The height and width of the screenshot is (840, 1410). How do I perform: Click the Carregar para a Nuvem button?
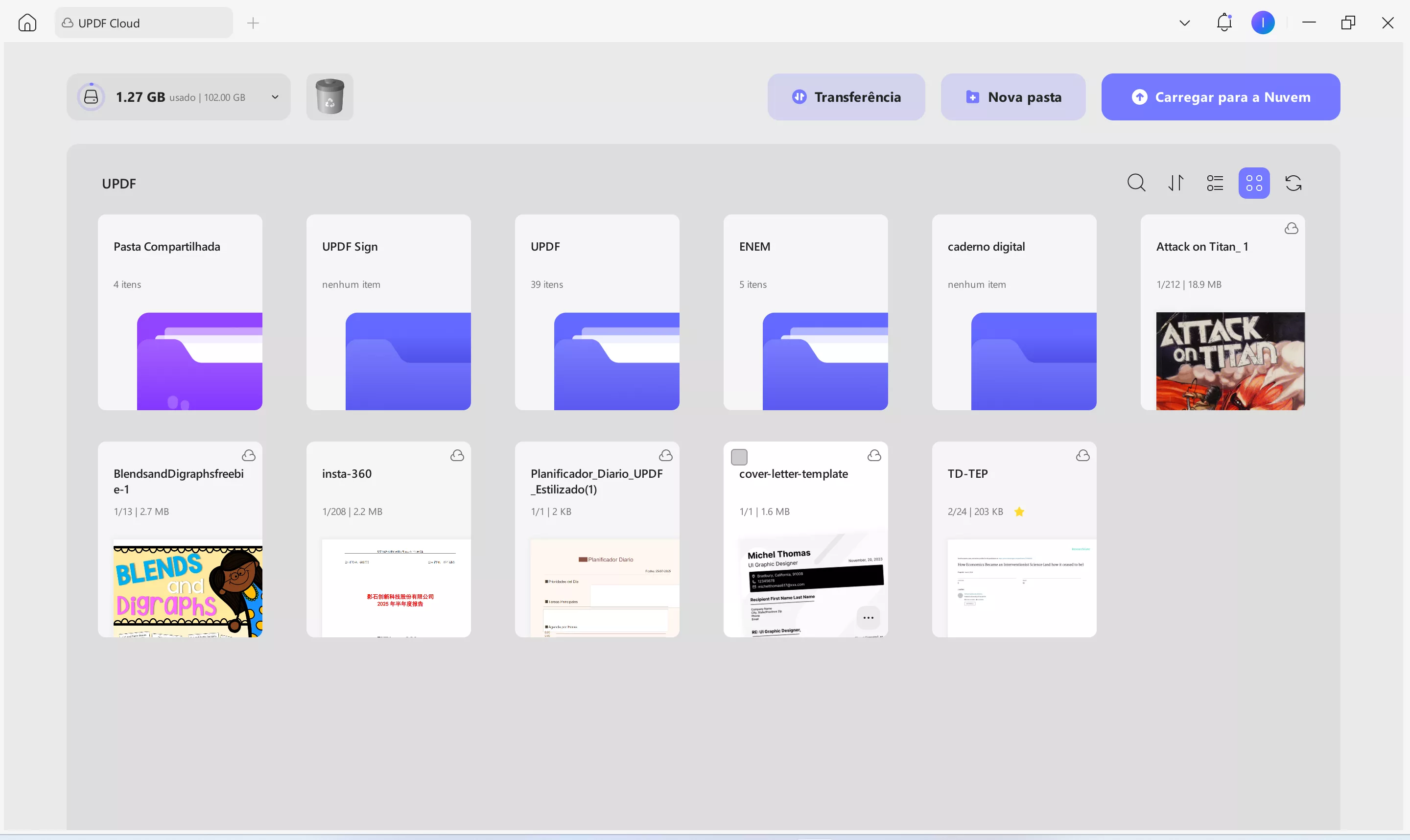pyautogui.click(x=1221, y=97)
